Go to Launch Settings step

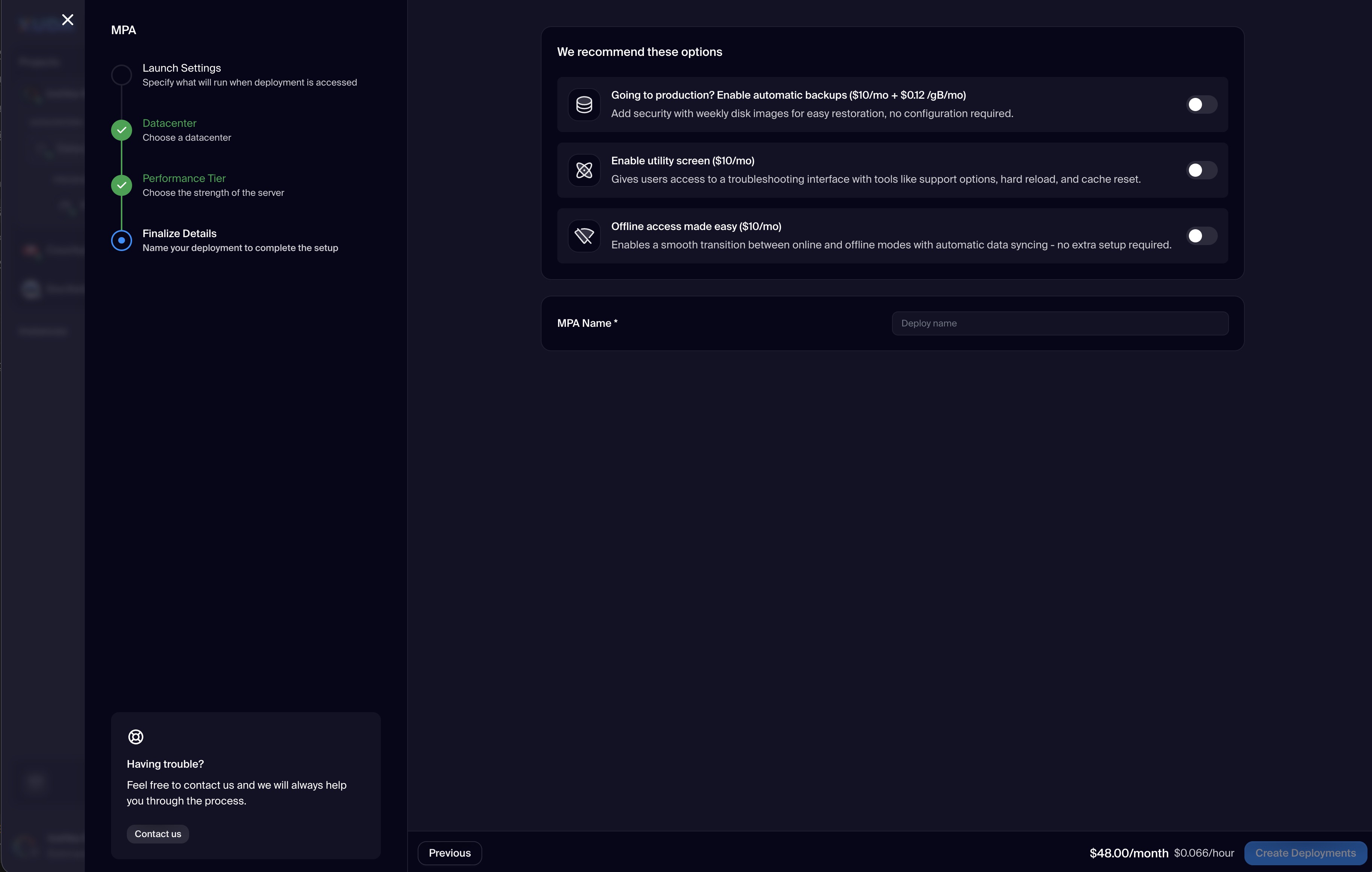(x=181, y=68)
